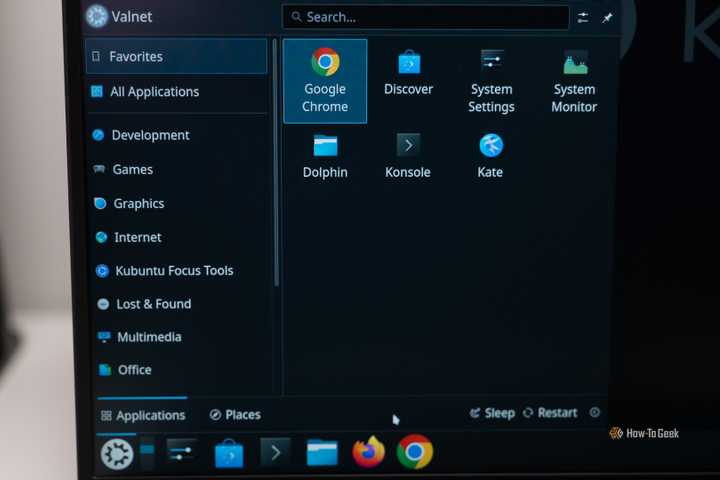
Task: Switch to Places tab
Action: 235,415
